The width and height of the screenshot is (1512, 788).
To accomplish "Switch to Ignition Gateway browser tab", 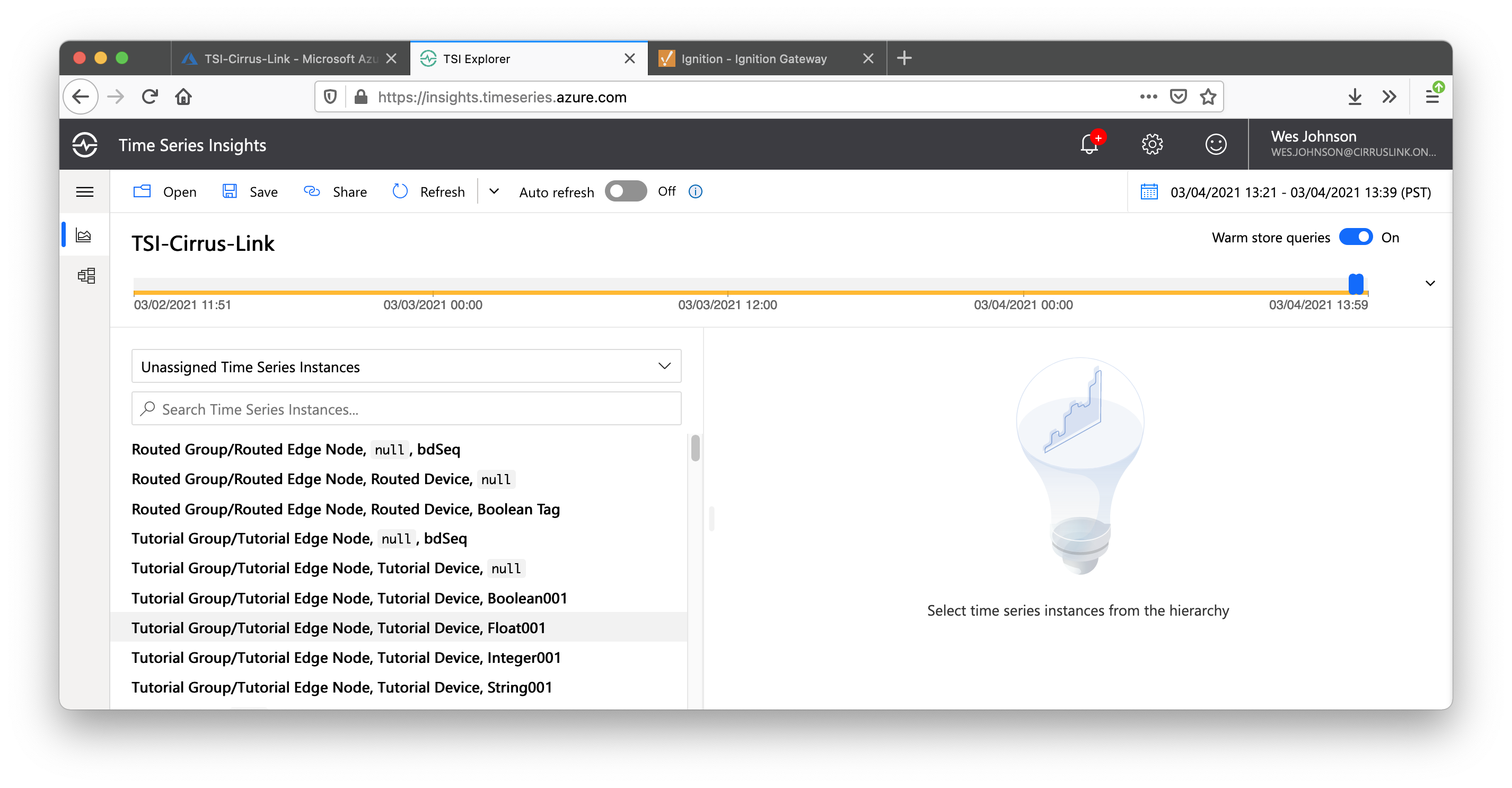I will click(x=754, y=59).
